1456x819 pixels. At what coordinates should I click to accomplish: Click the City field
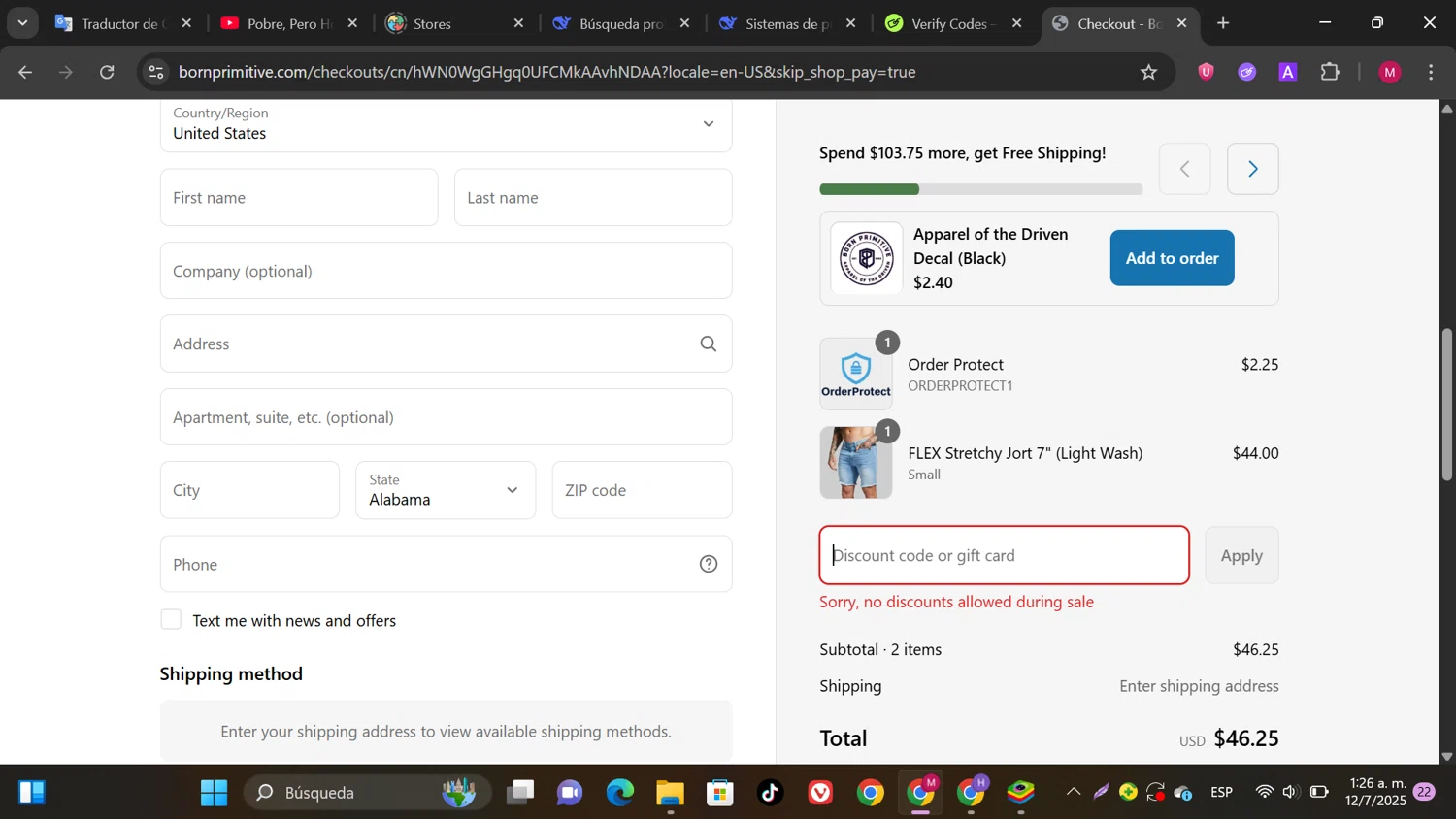249,490
